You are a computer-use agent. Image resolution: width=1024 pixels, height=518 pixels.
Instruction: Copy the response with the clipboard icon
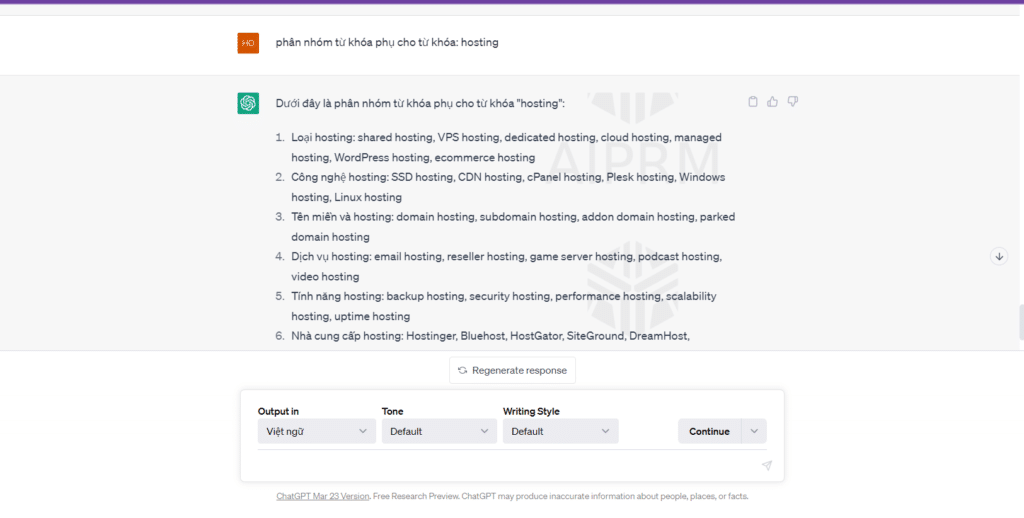[753, 102]
